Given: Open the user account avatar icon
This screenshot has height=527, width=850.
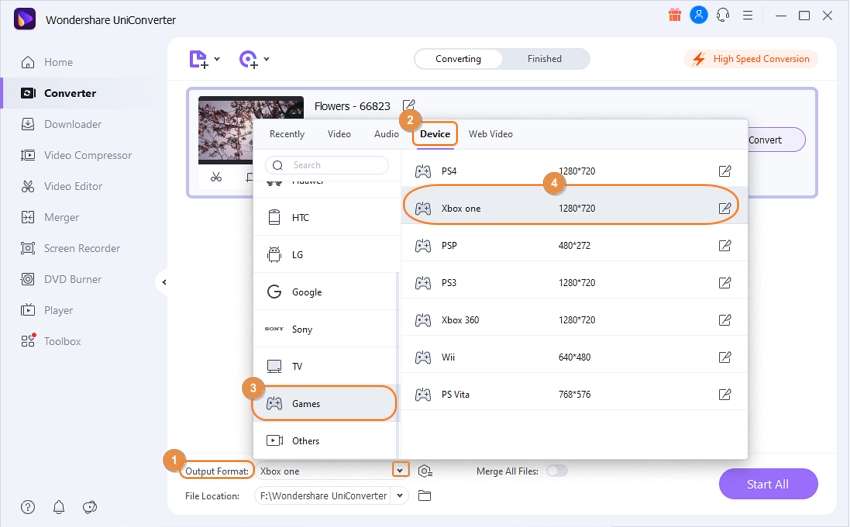Looking at the screenshot, I should coord(699,15).
